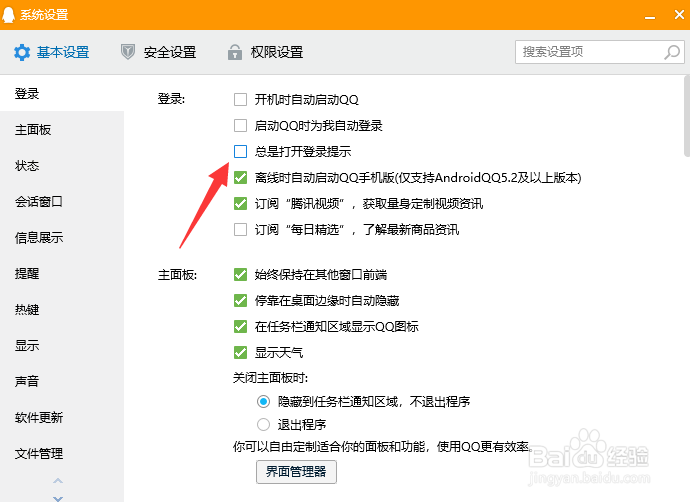Click the padlock icon for 权限设置
This screenshot has height=502, width=690.
tap(235, 52)
